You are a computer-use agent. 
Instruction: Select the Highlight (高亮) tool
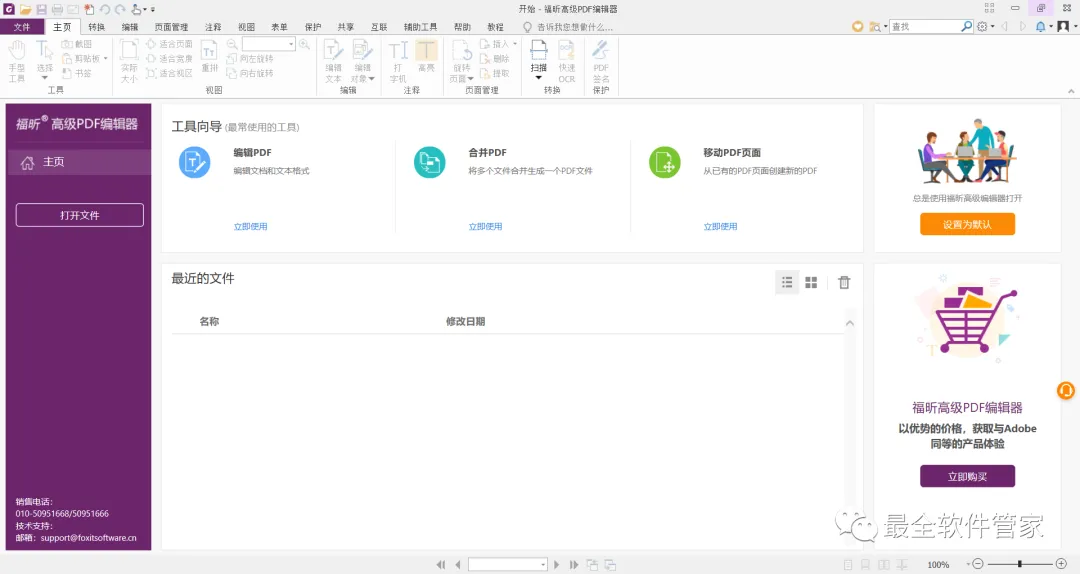(426, 57)
